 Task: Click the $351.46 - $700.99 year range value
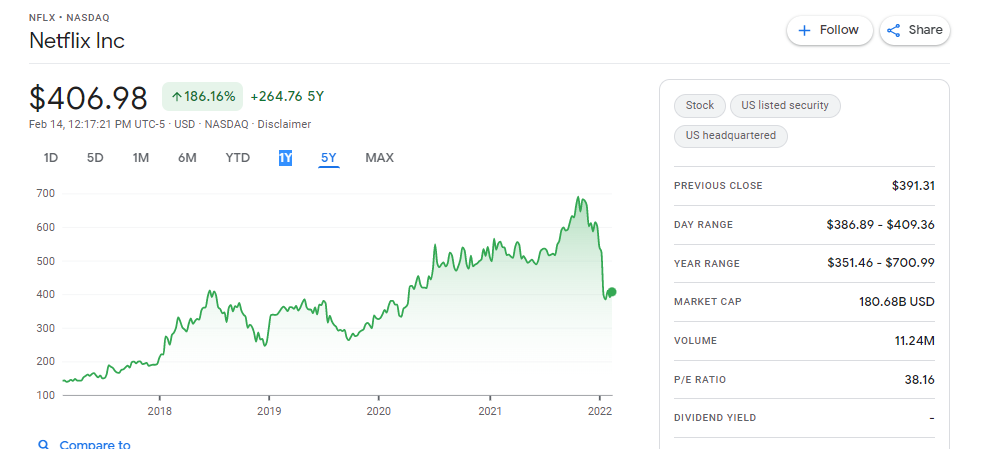coord(881,263)
